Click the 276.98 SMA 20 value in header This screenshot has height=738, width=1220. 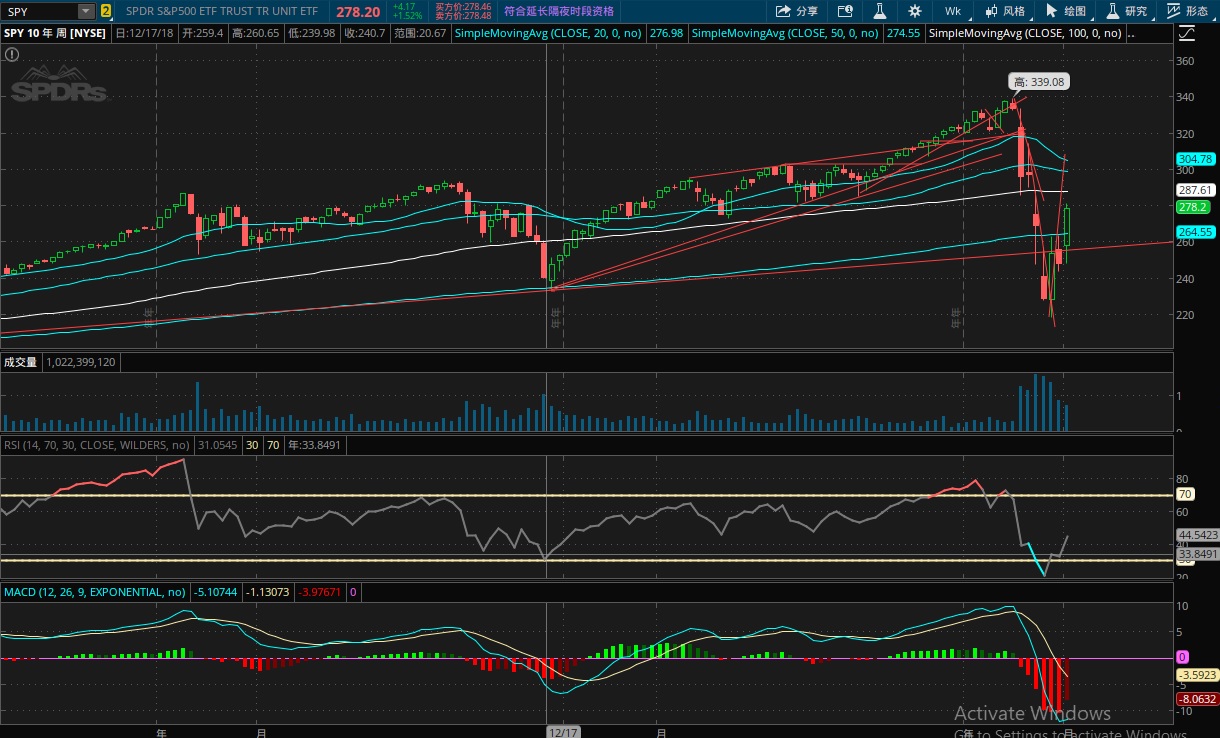[x=666, y=33]
